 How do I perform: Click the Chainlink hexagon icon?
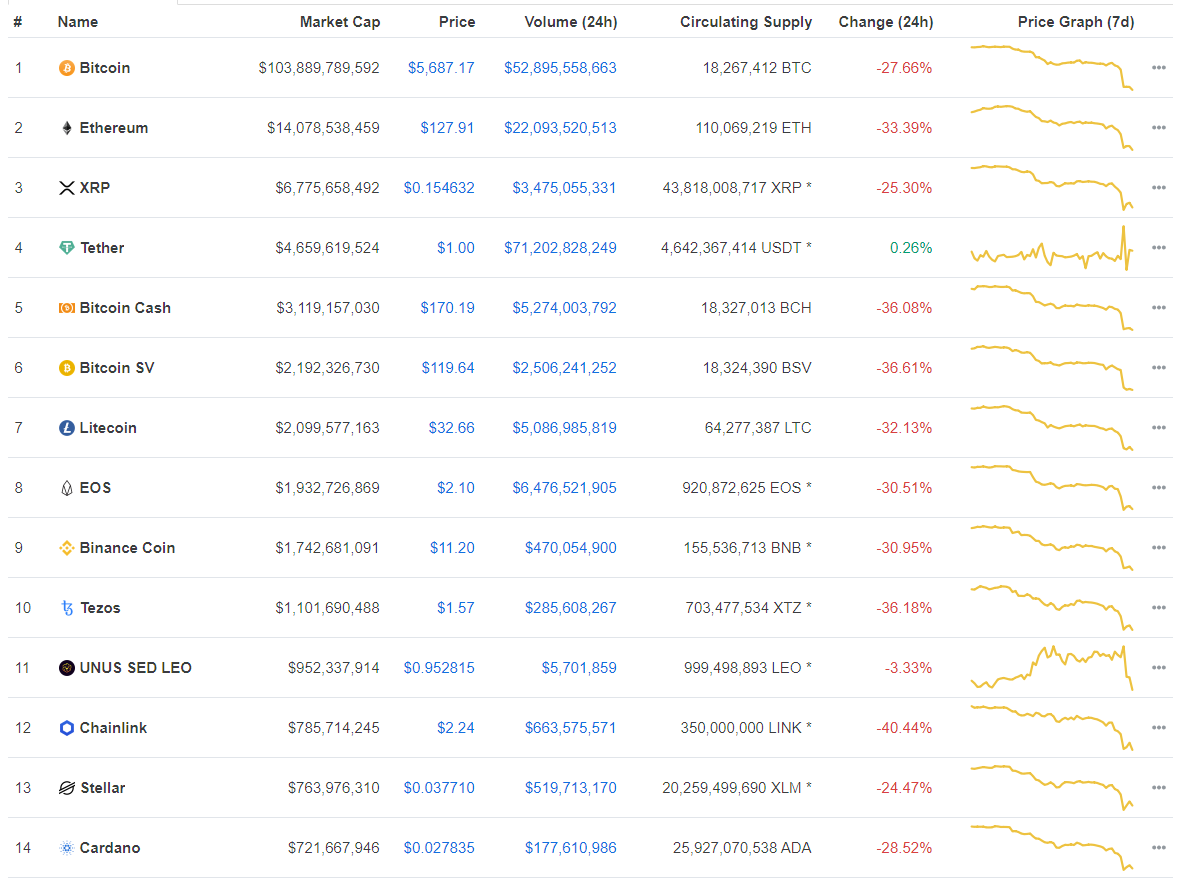tap(67, 728)
